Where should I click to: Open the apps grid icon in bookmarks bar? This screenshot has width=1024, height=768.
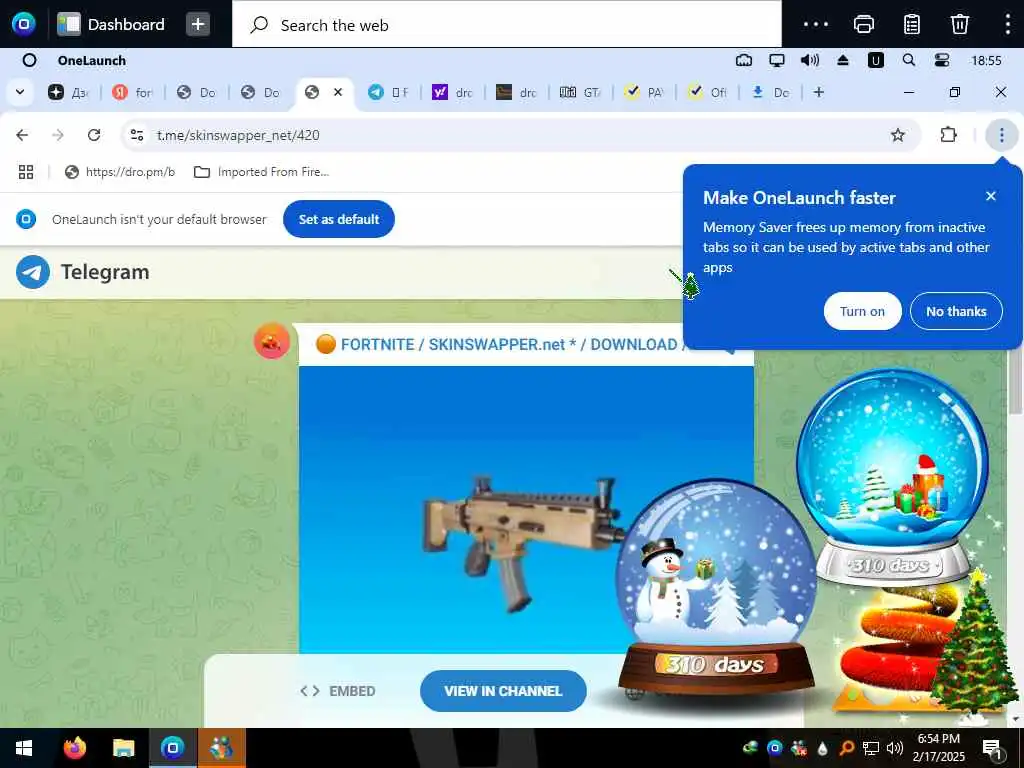26,172
